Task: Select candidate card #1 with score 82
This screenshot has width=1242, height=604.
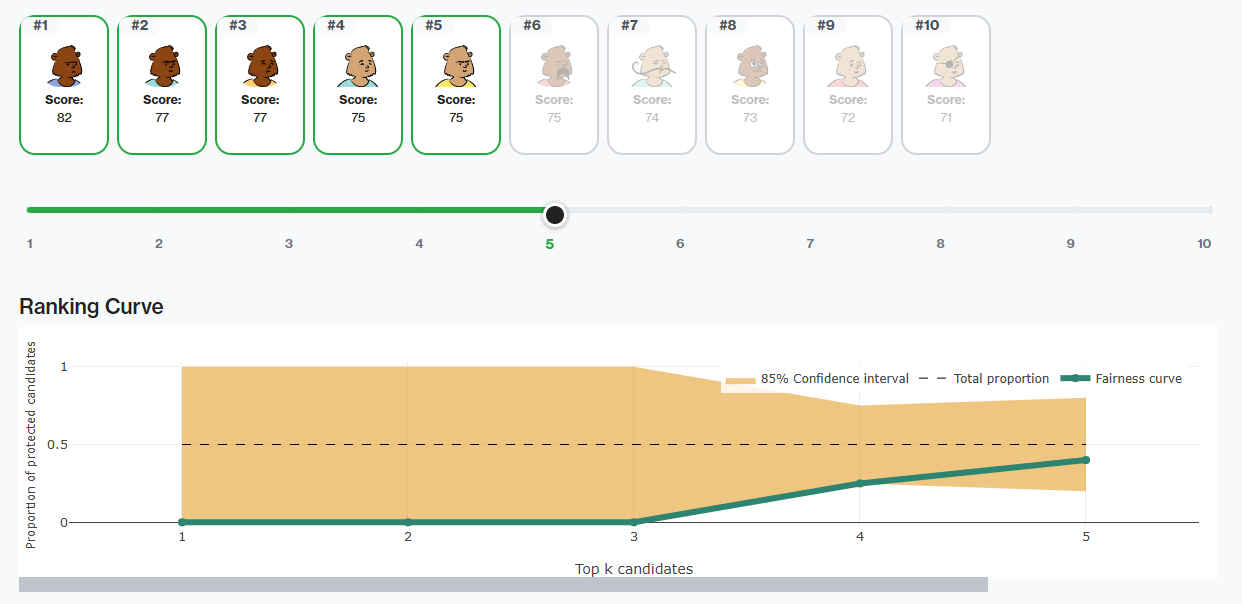Action: 64,85
